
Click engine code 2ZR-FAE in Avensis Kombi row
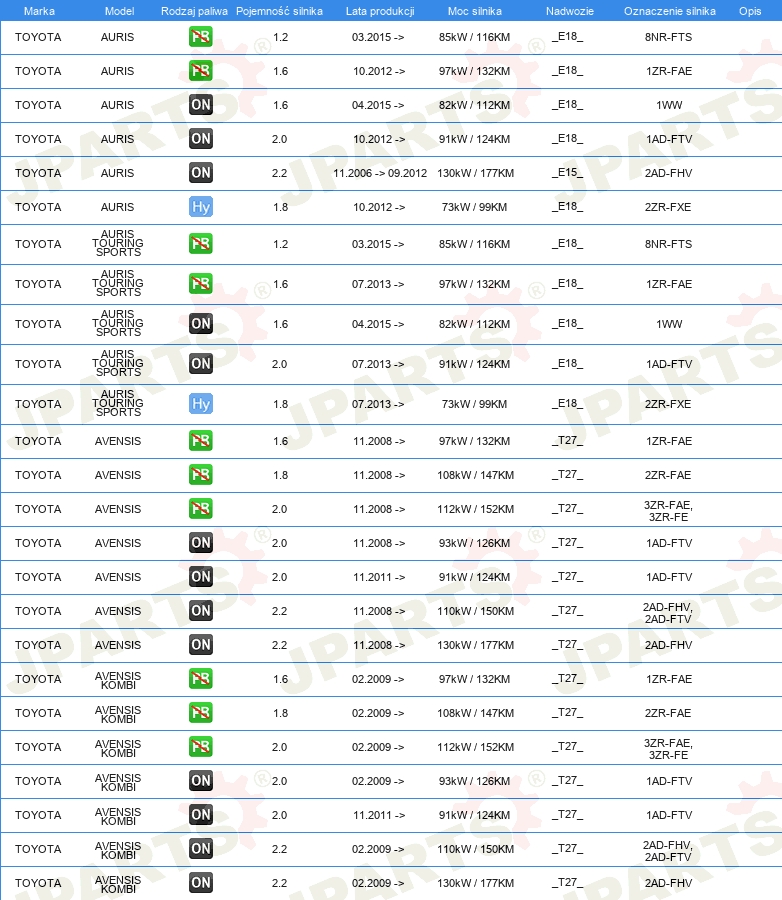668,713
